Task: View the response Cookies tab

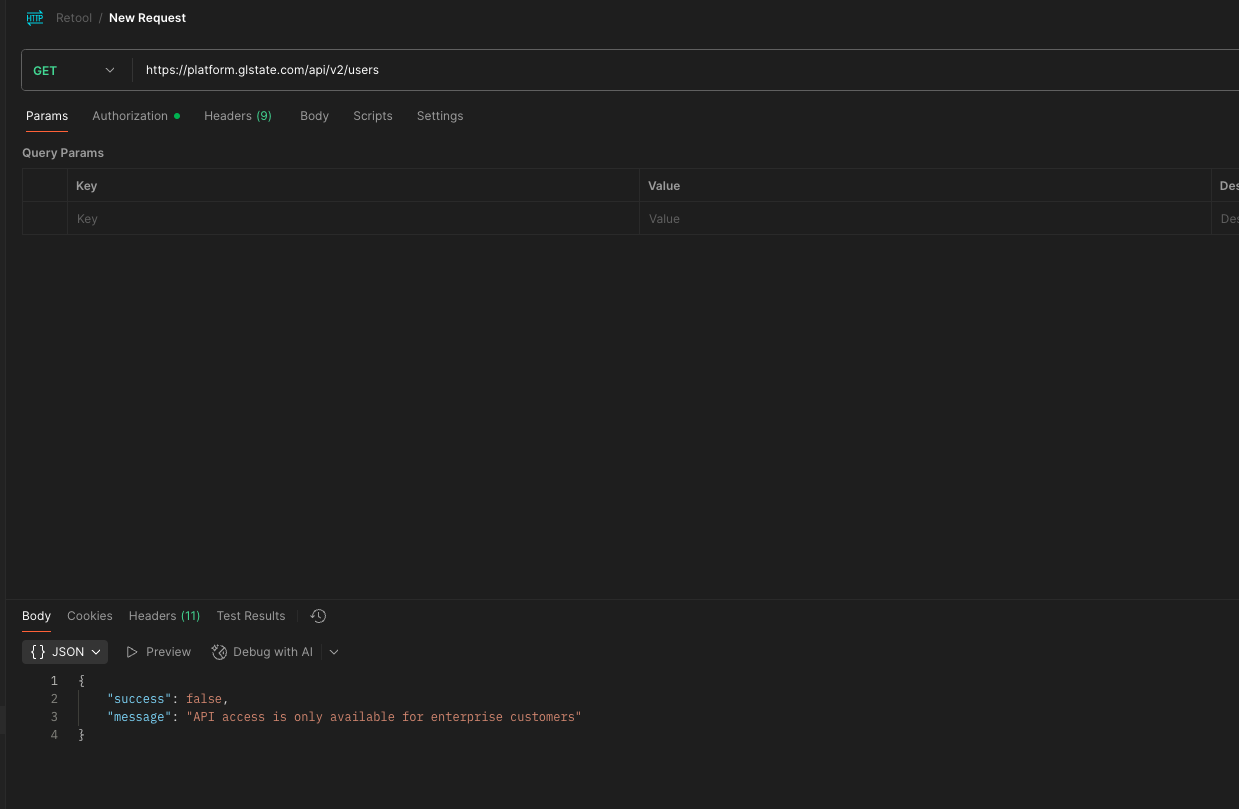Action: [90, 616]
